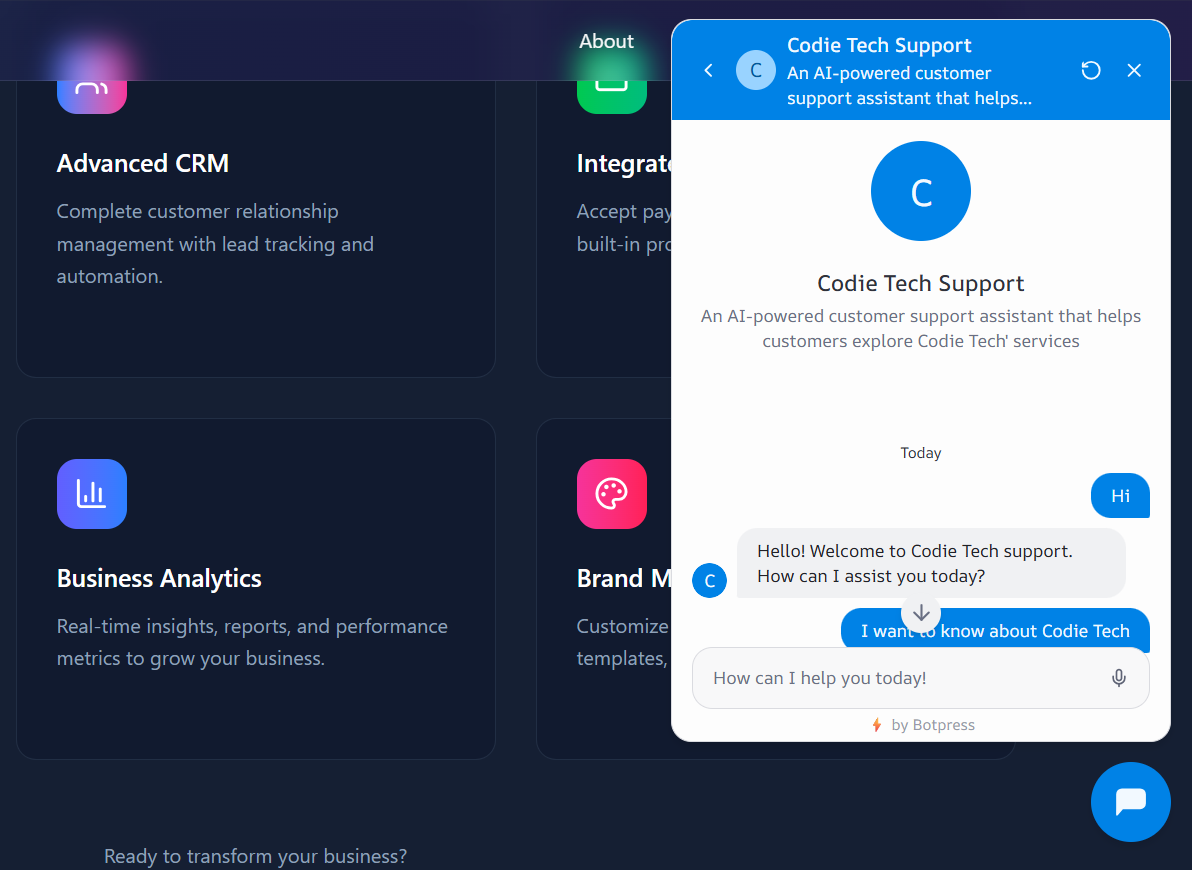
Task: Select the 'Business Analytics' heading
Action: tap(159, 579)
